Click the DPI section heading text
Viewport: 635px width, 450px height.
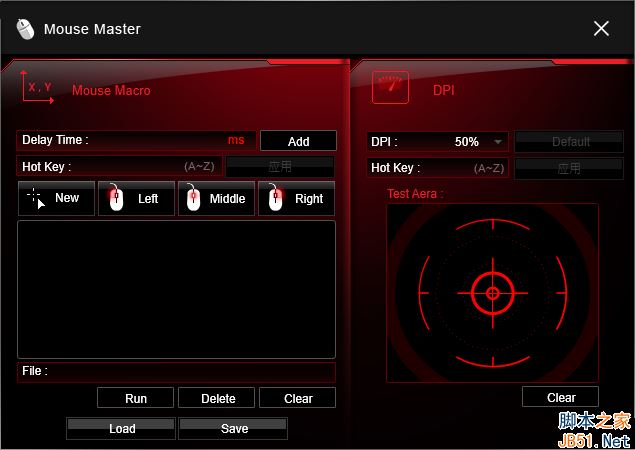pyautogui.click(x=444, y=90)
